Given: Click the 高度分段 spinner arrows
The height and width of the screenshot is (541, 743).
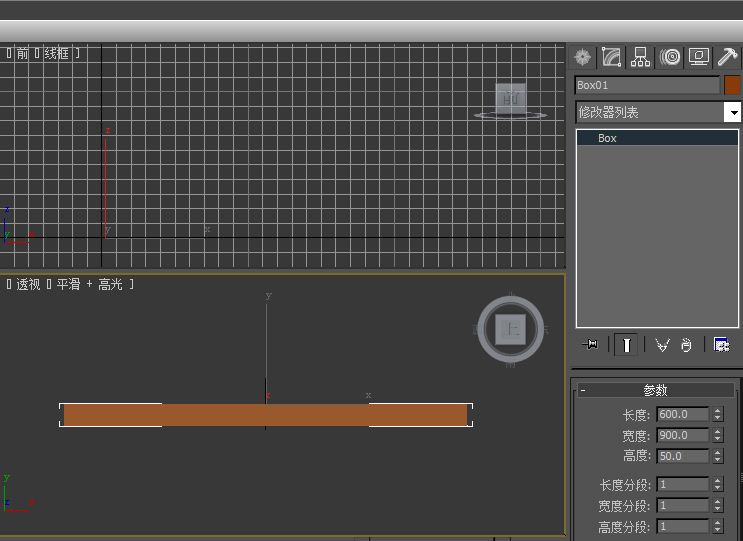Looking at the screenshot, I should tap(718, 526).
